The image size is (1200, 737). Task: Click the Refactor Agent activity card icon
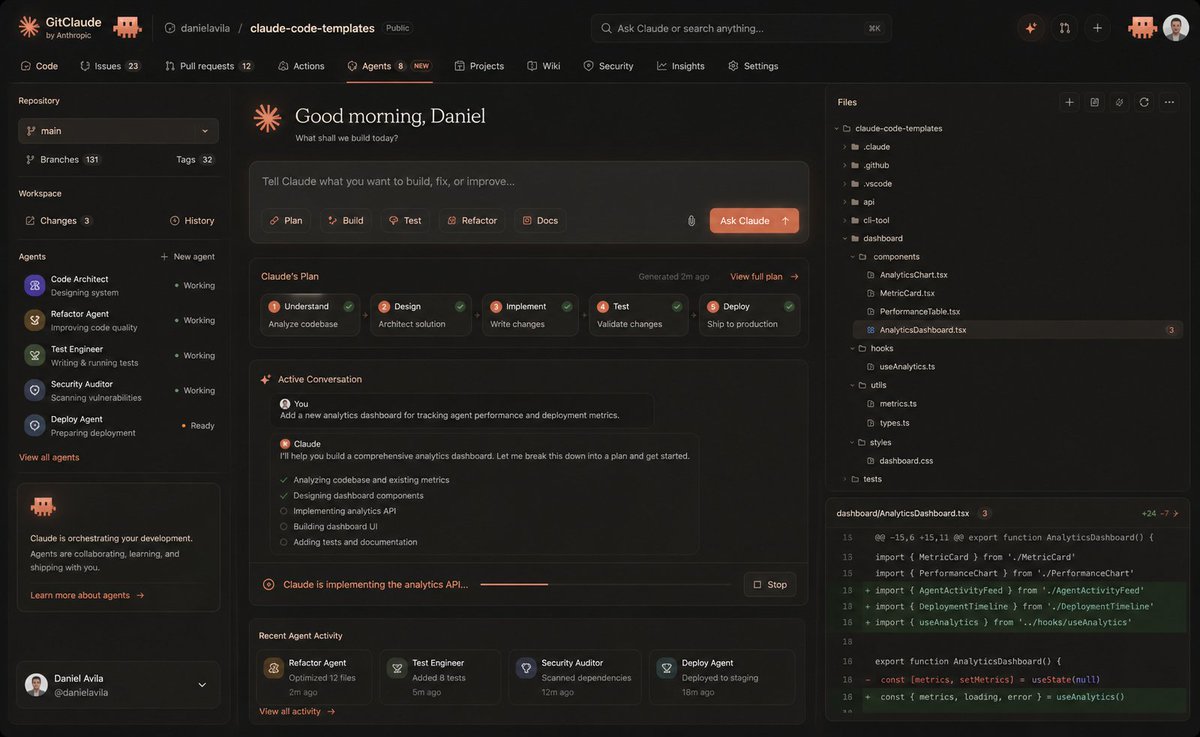coord(273,668)
